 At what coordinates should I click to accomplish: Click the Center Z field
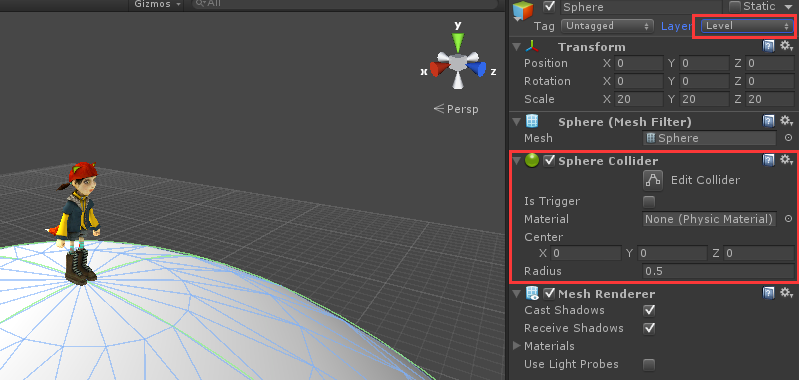pos(759,253)
